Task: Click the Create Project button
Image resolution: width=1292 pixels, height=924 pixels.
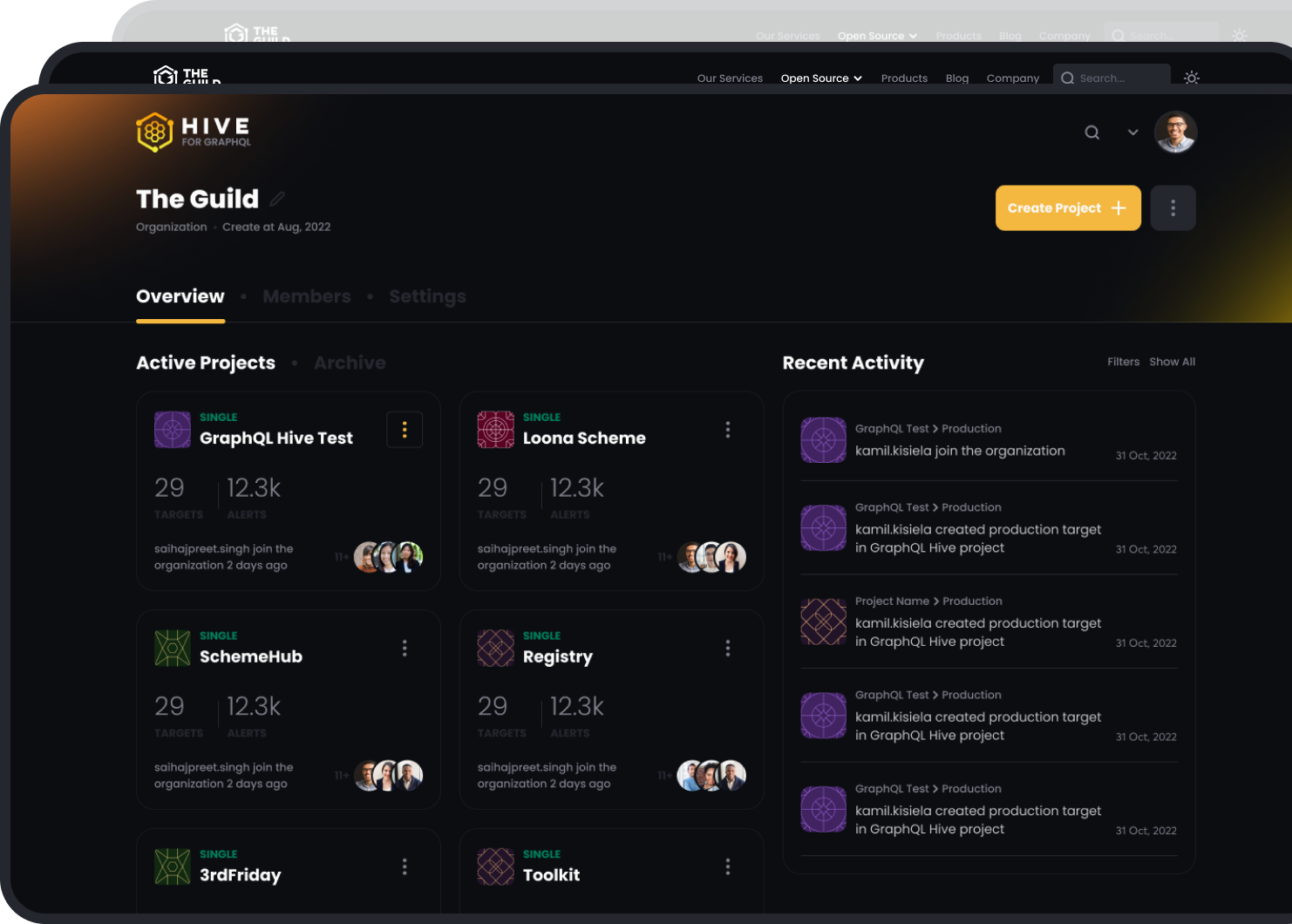Action: (1068, 207)
